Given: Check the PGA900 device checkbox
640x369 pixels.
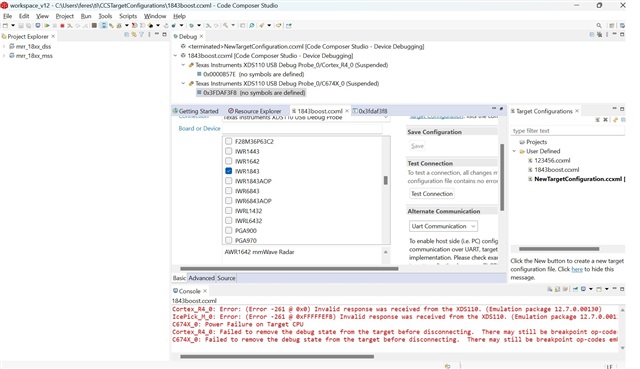Looking at the screenshot, I should [229, 231].
